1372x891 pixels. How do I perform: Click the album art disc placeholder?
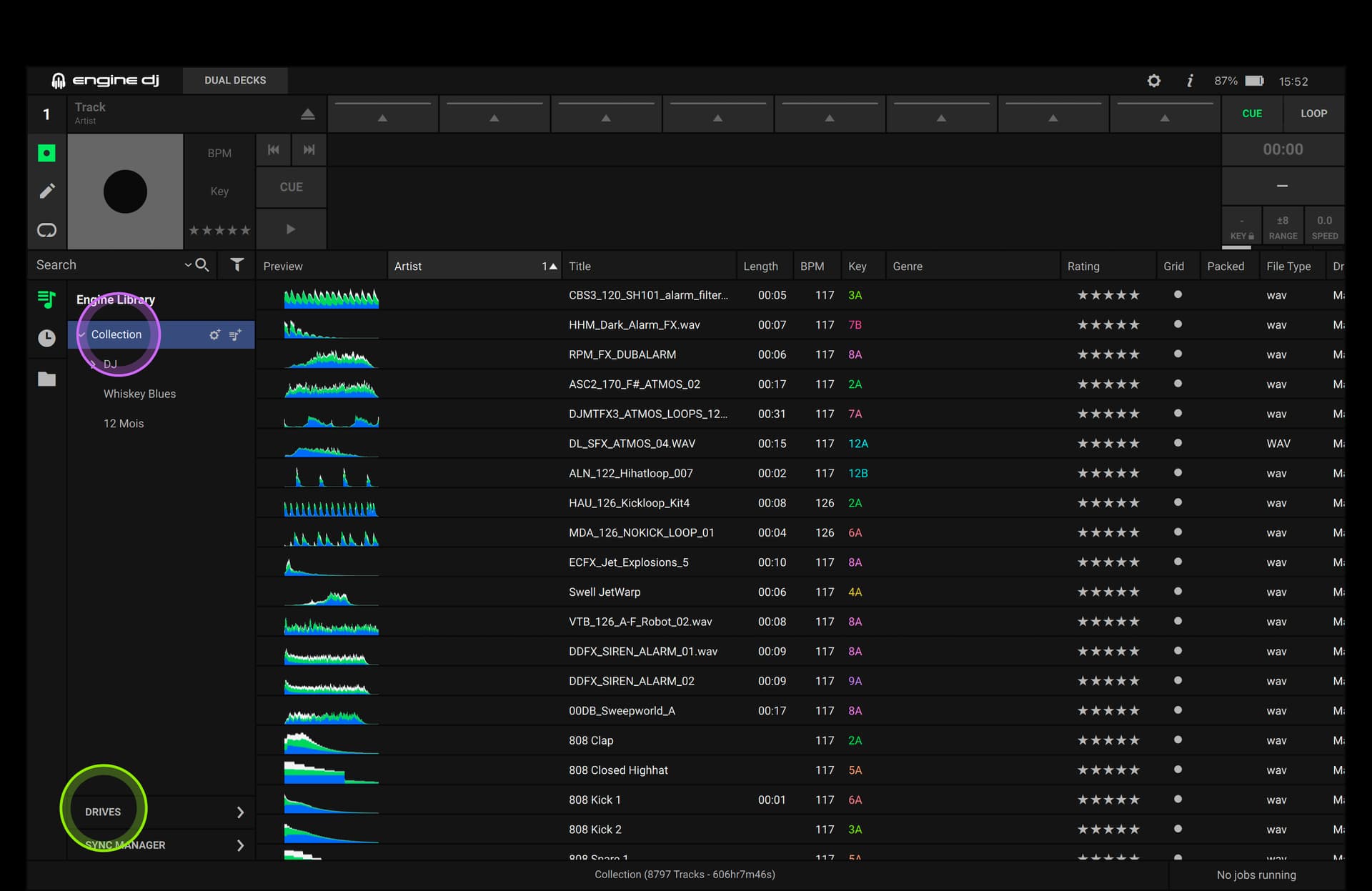pyautogui.click(x=125, y=191)
